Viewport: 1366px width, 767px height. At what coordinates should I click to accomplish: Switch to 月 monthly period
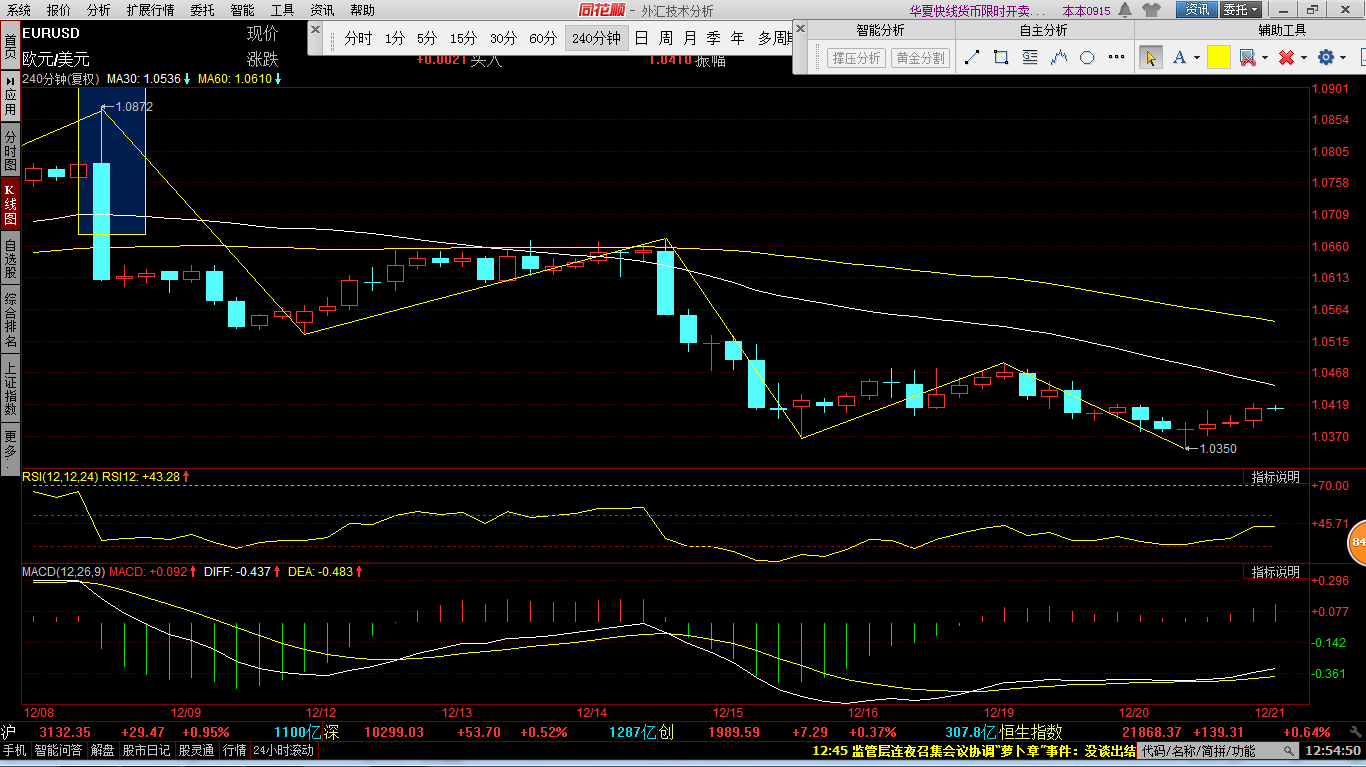(x=689, y=39)
